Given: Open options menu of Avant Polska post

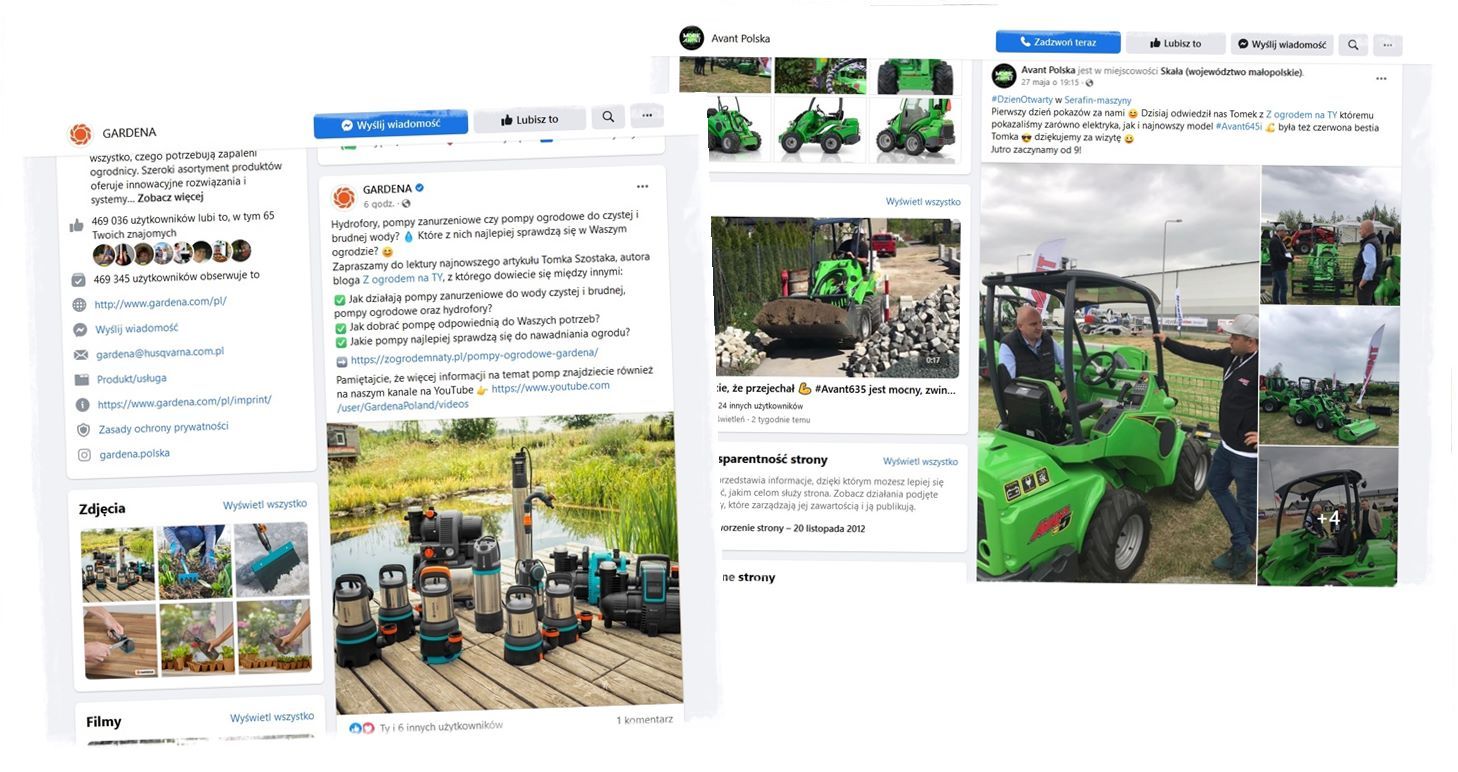Looking at the screenshot, I should click(x=1381, y=78).
